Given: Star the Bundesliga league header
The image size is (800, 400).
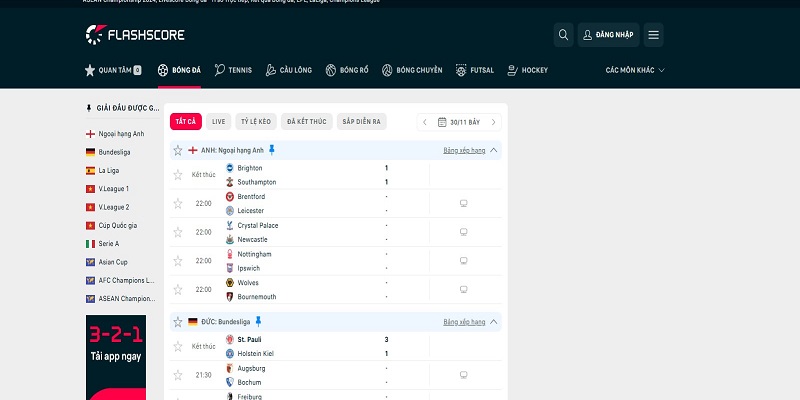Looking at the screenshot, I should coord(178,322).
